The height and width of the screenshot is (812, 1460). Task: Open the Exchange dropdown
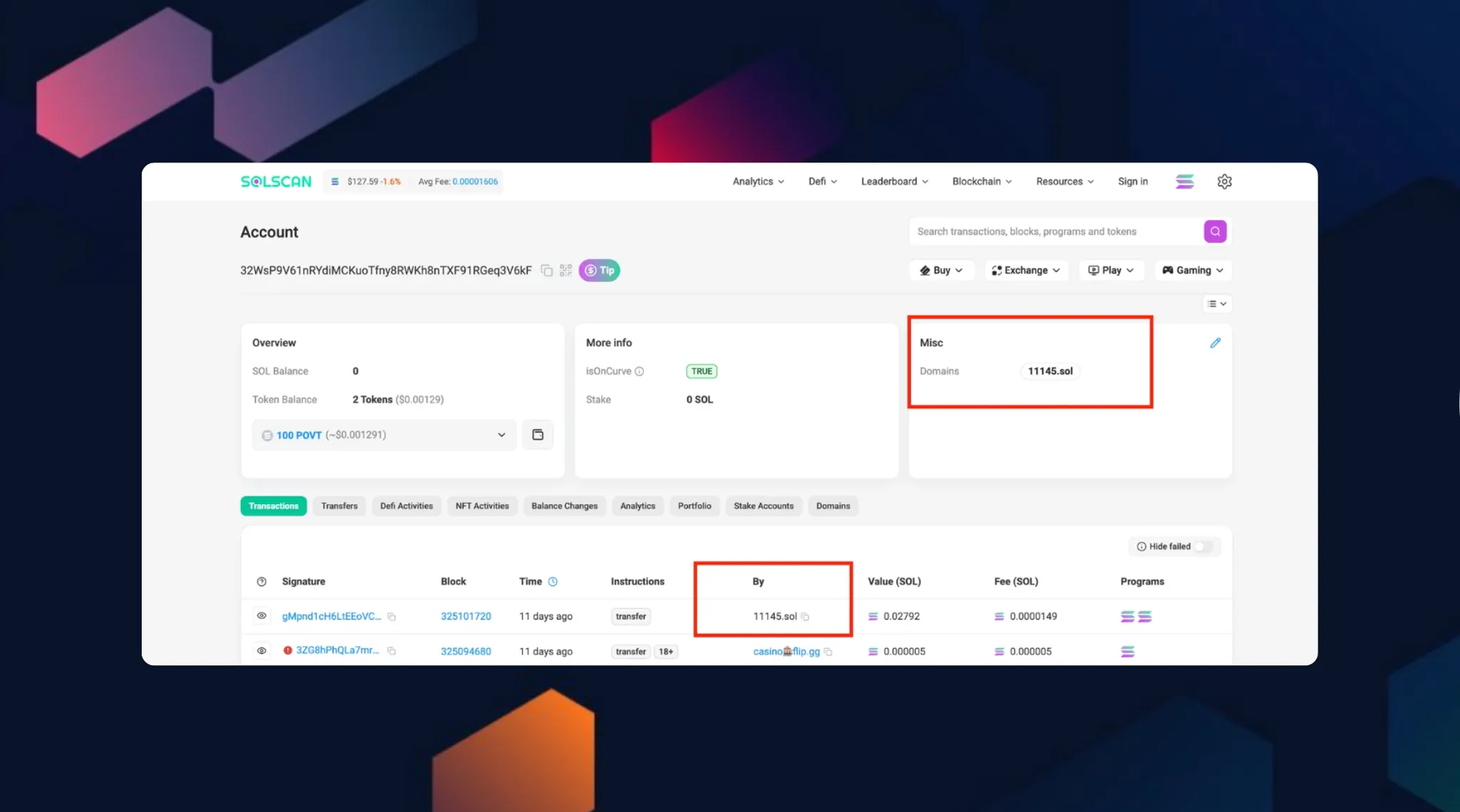tap(1026, 270)
